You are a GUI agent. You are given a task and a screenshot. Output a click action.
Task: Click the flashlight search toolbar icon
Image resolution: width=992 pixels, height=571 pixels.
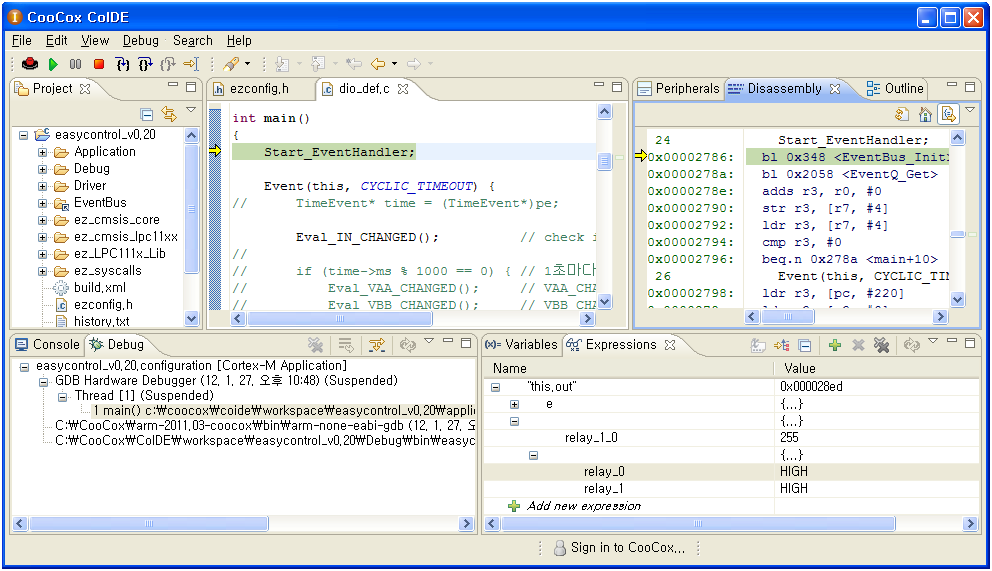point(231,64)
